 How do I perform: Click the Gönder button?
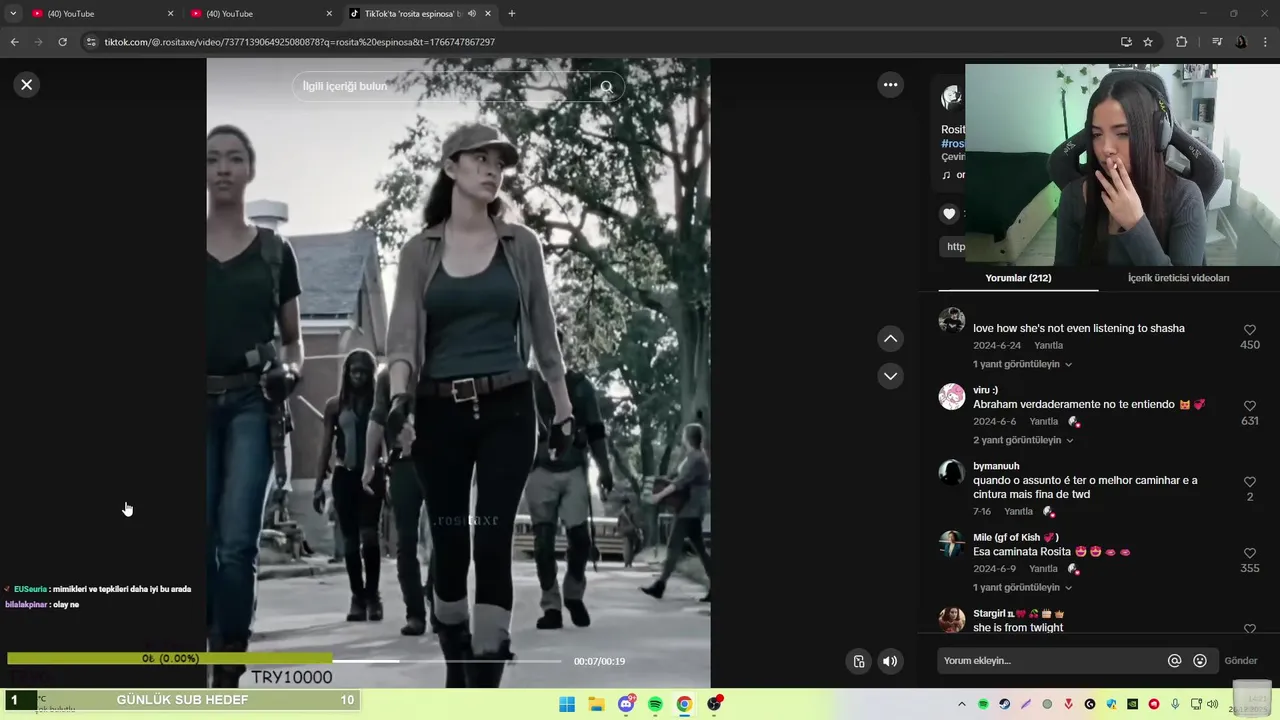point(1241,661)
